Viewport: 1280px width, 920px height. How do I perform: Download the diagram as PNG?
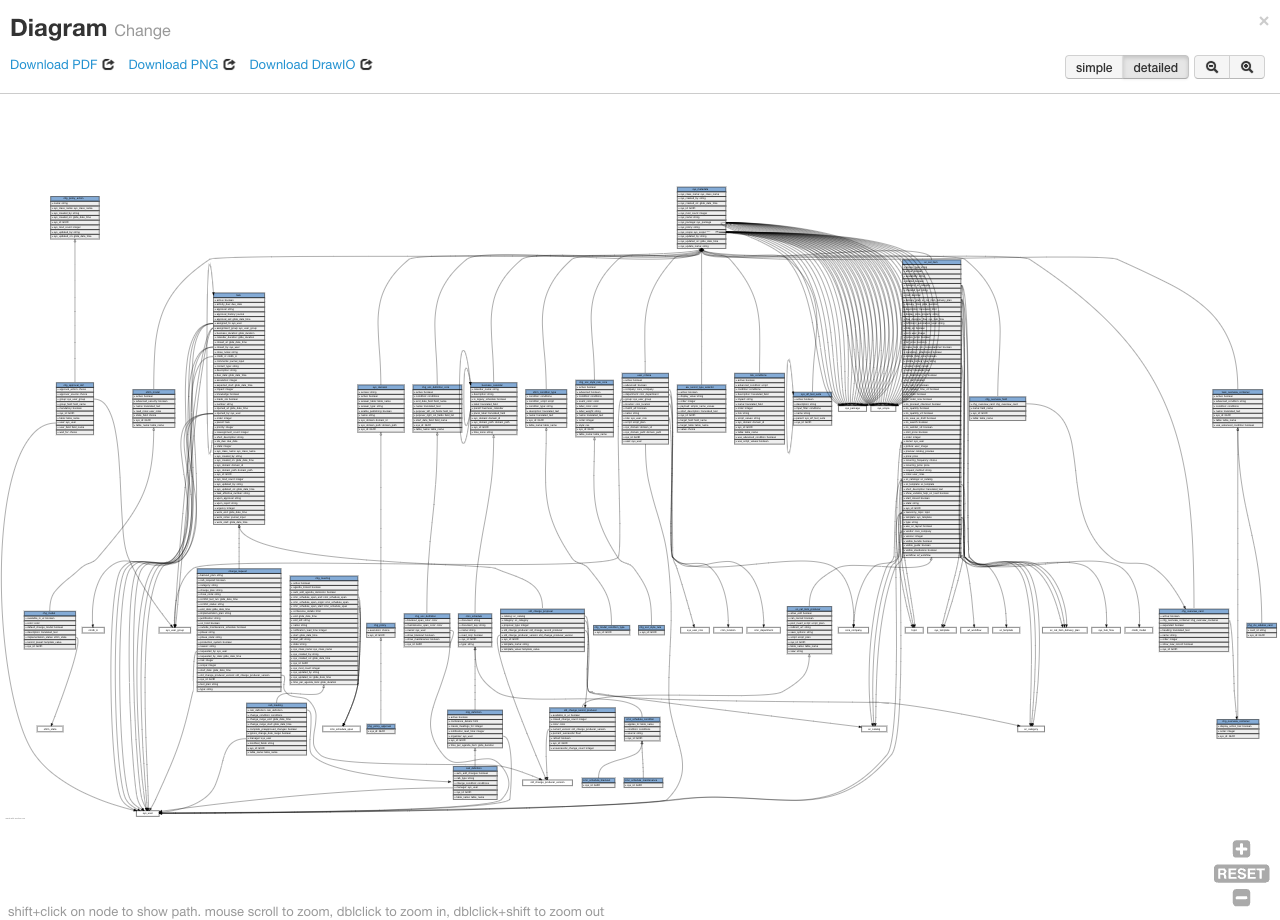click(182, 65)
